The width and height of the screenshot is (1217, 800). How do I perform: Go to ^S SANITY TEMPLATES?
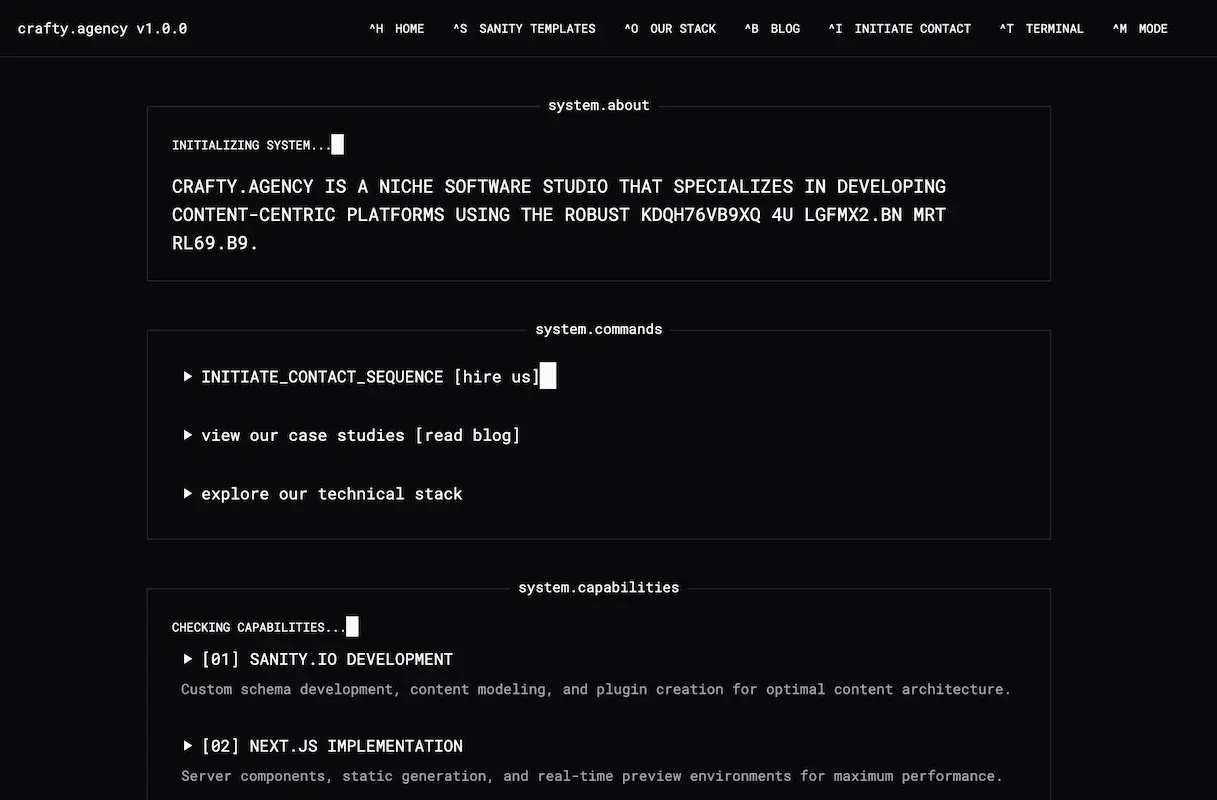tap(524, 28)
